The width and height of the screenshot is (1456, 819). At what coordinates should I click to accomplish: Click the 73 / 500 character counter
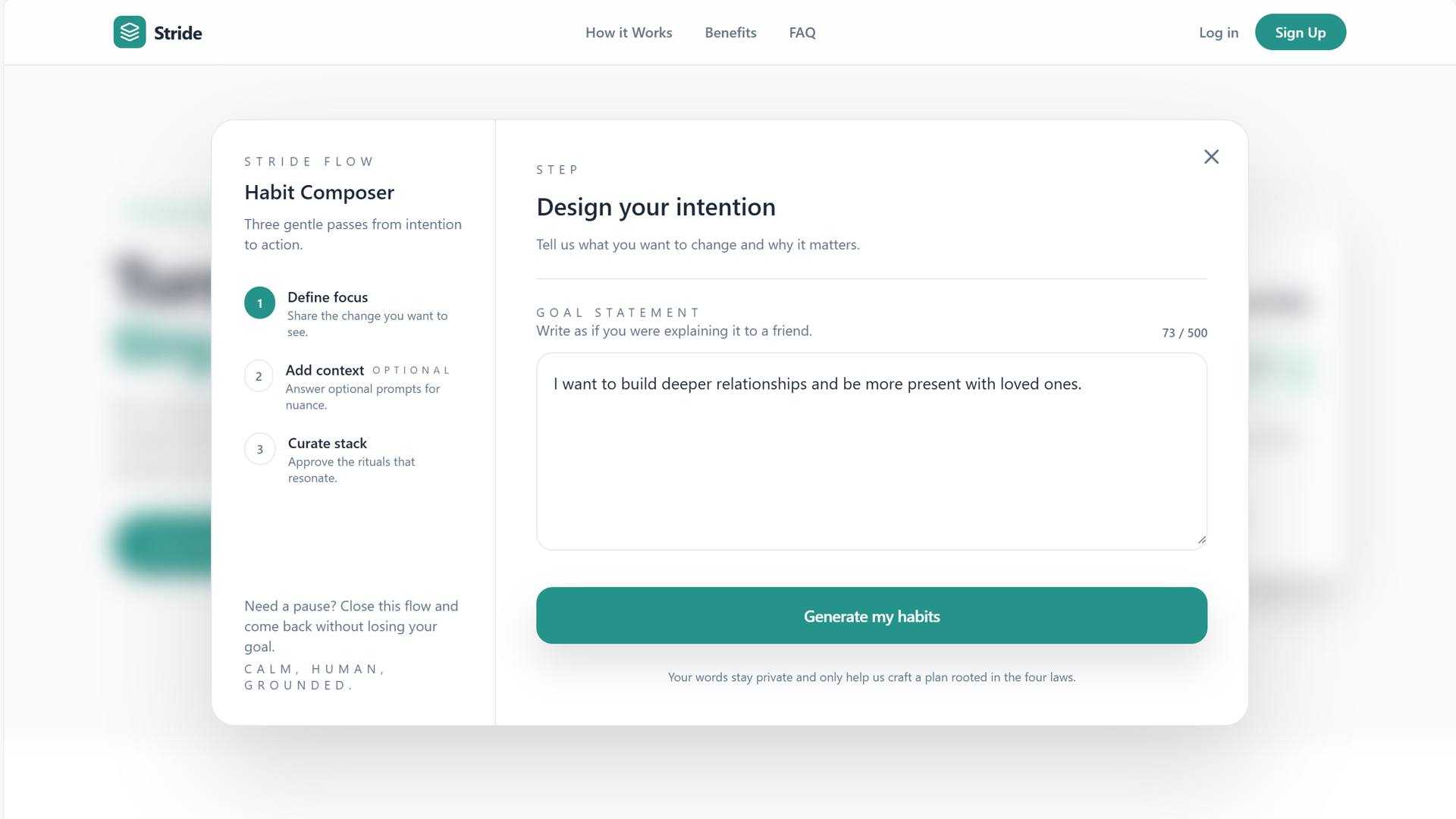point(1184,333)
